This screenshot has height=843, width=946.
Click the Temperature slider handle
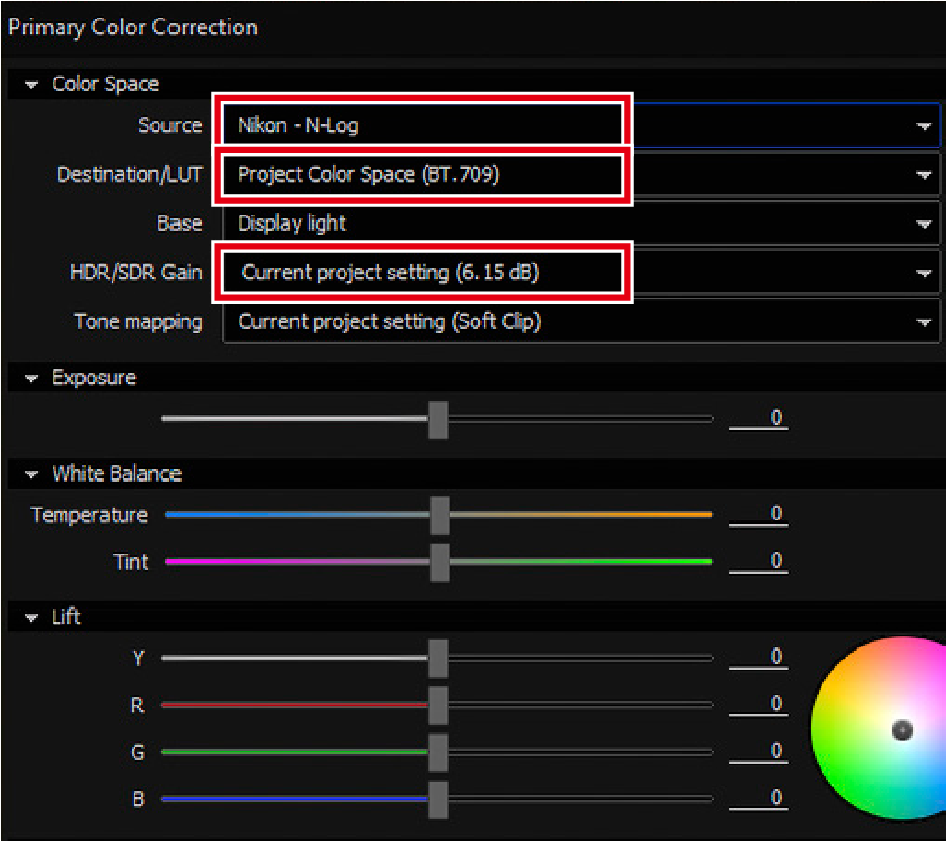point(439,516)
